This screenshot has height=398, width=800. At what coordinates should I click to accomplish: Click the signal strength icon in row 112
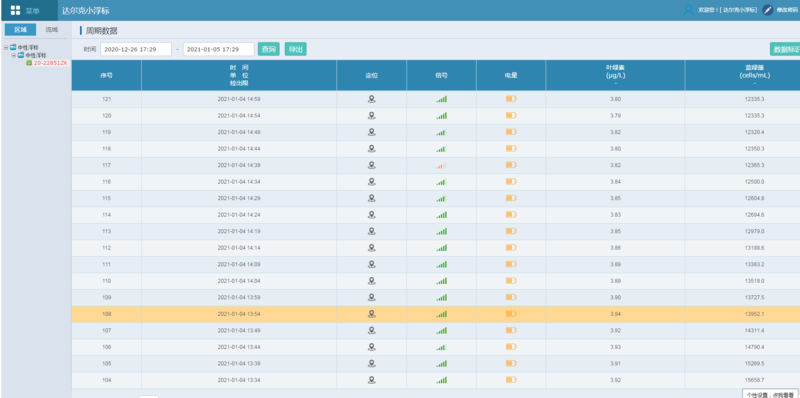pyautogui.click(x=441, y=247)
